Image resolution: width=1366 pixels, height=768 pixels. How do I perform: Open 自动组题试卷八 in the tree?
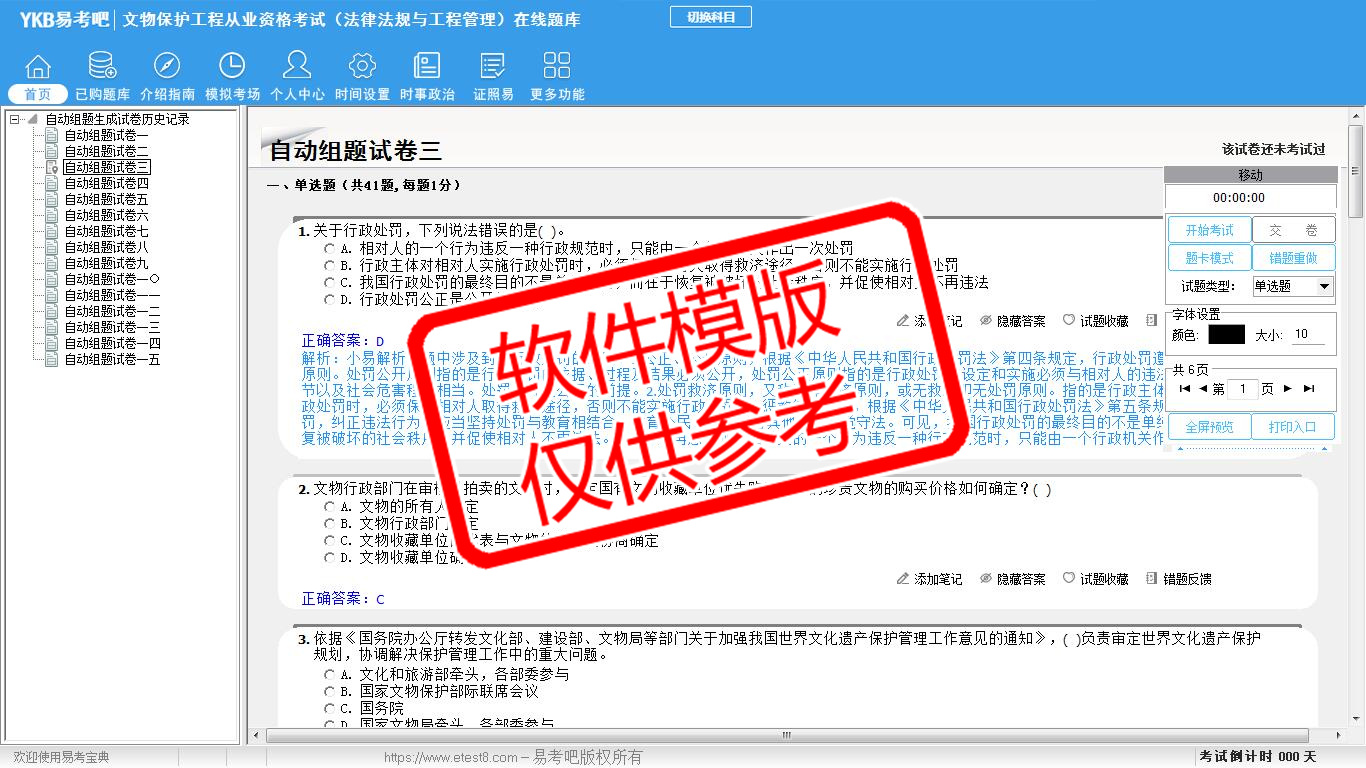pos(106,247)
